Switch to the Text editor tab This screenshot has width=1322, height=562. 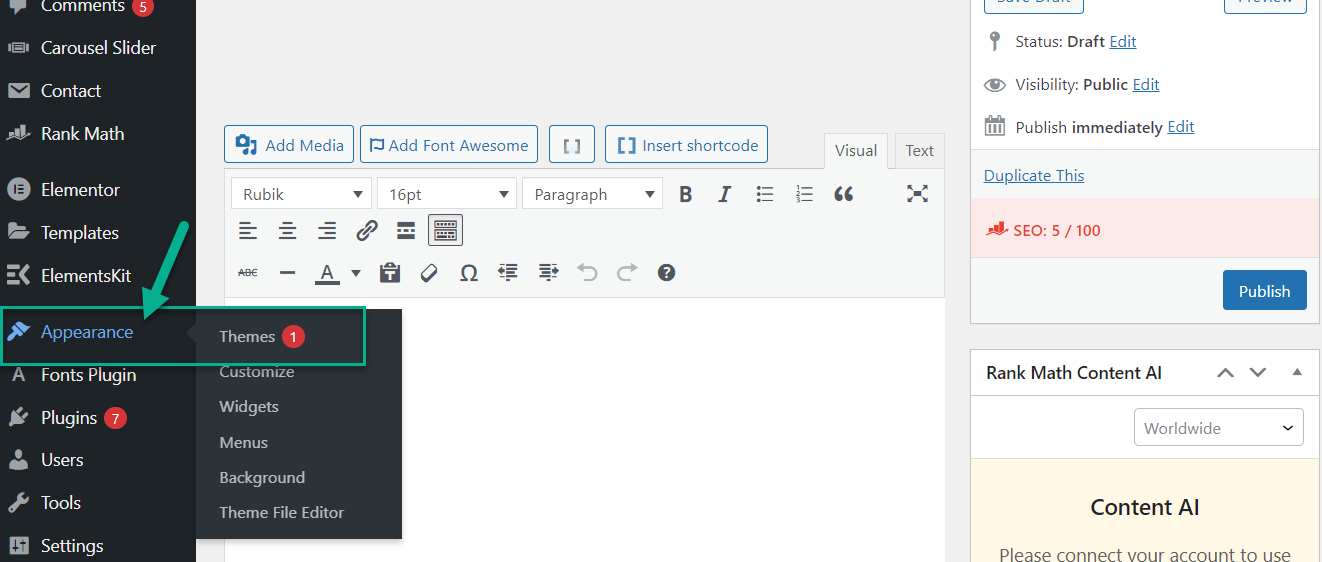click(919, 150)
